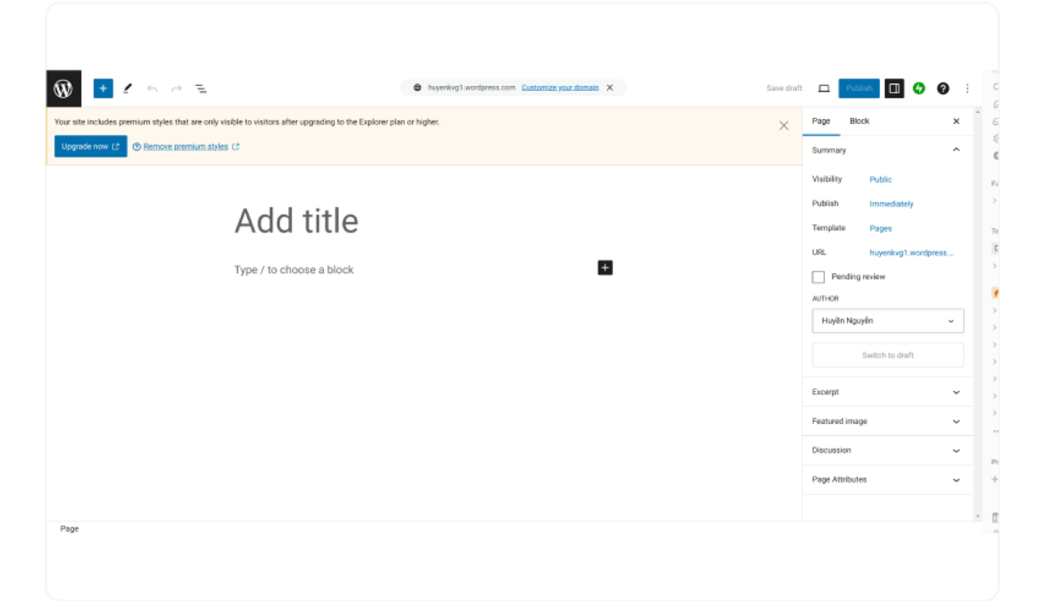
Task: Click the Remove premium styles link
Action: click(x=185, y=146)
